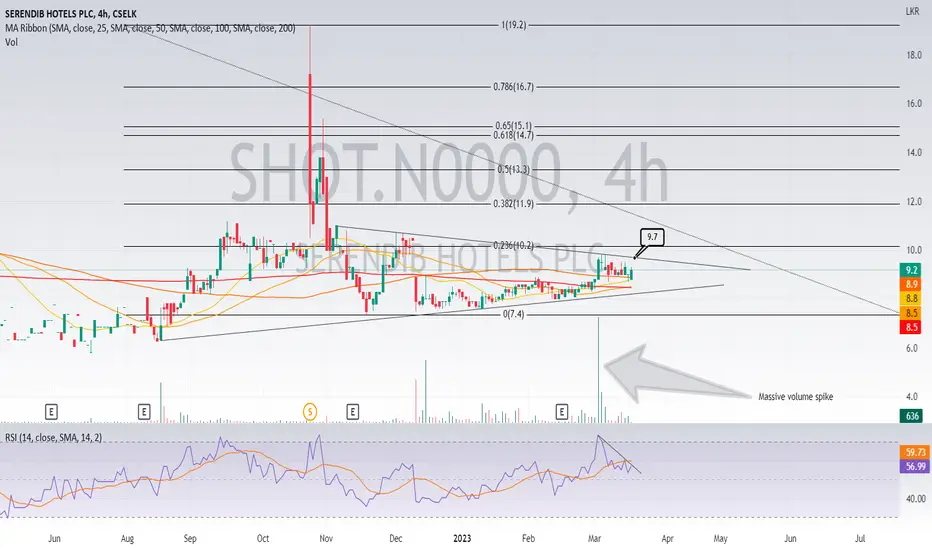Click the Mar label on the time axis

pos(594,539)
